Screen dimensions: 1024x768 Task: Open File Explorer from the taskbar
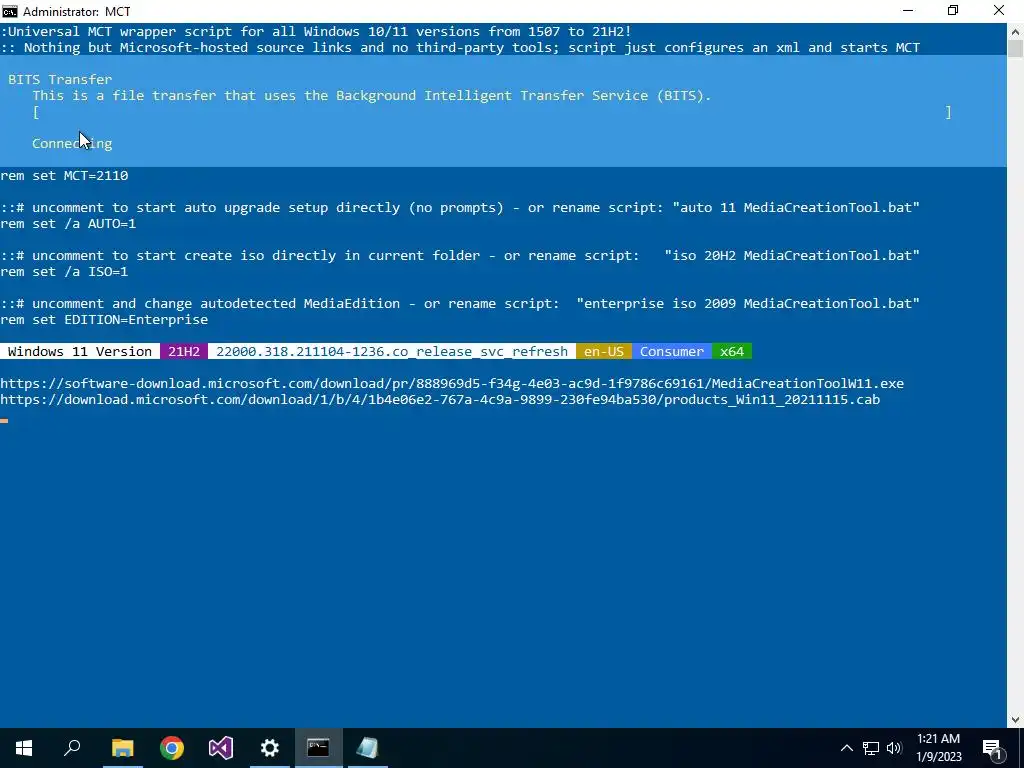[122, 748]
